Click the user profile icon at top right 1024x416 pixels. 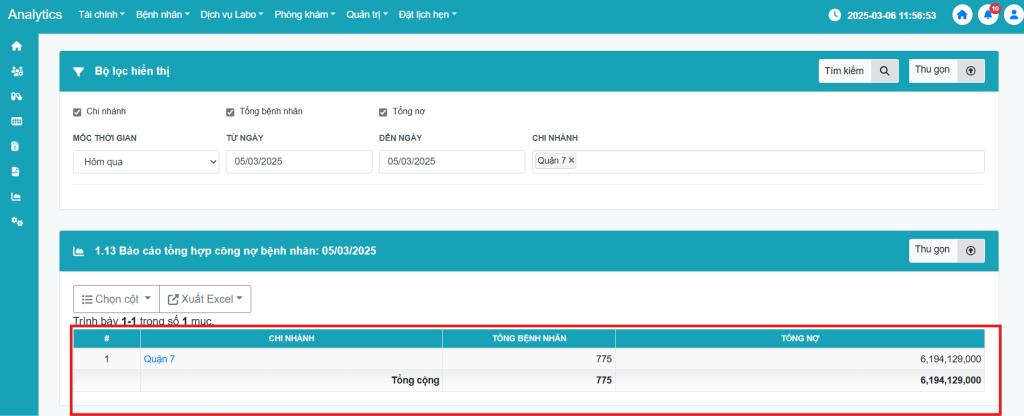coord(1012,15)
